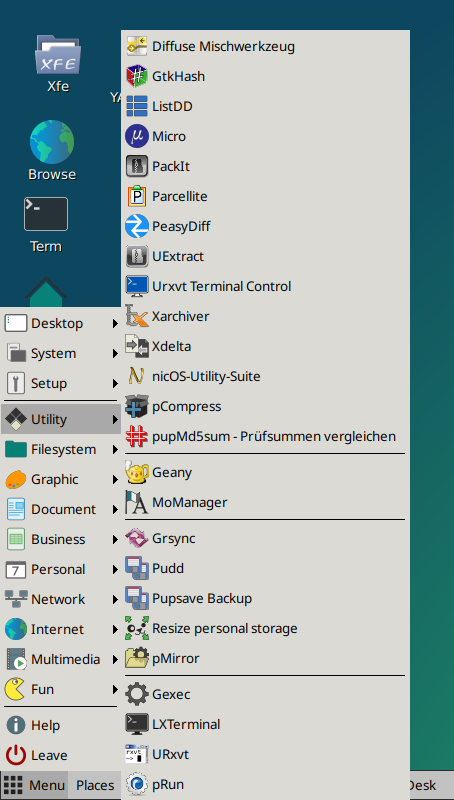Click the Gexec gear icon

pyautogui.click(x=137, y=694)
